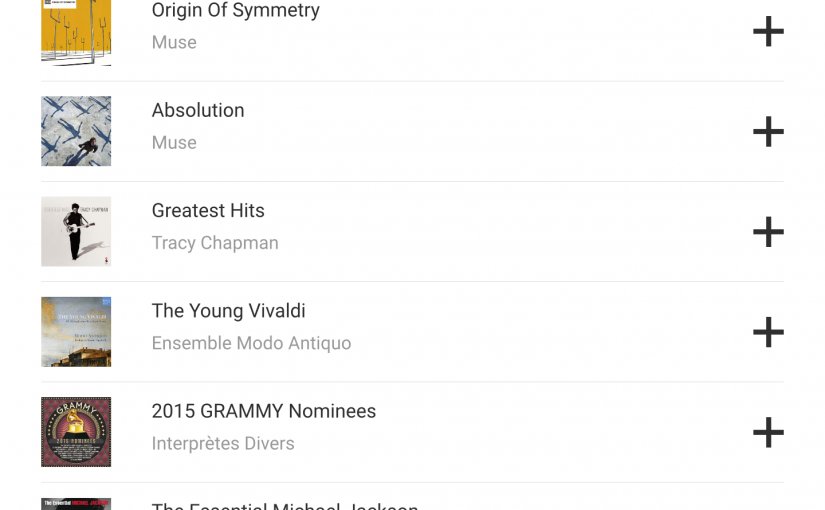Click Interprètes Divers artist label

223,444
